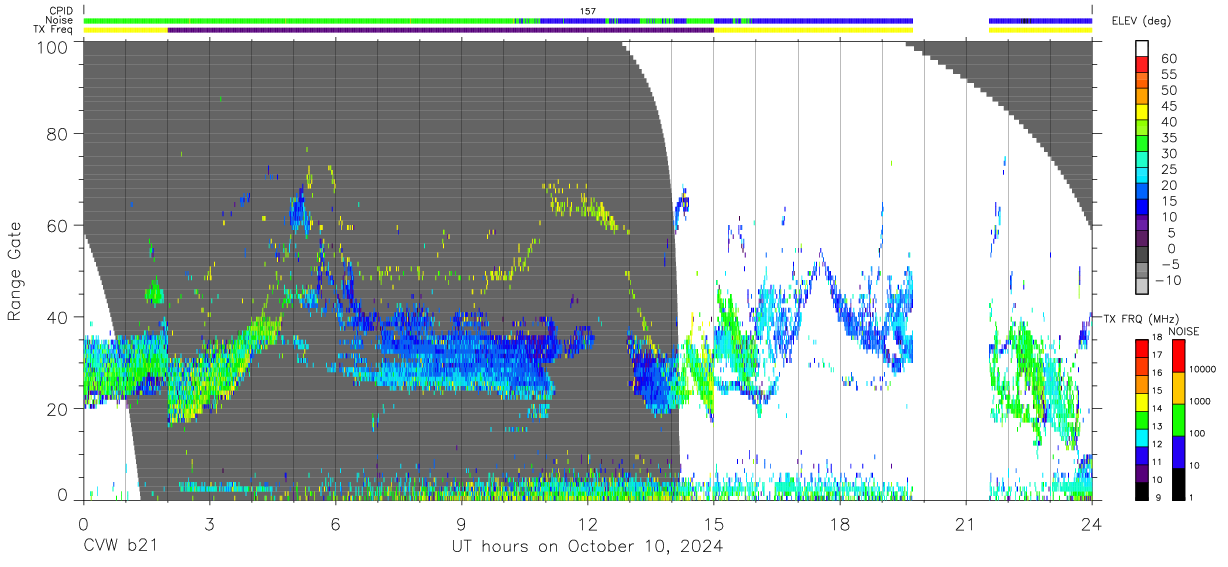Click the '80' tick on the Range Gate axis
The height and width of the screenshot is (567, 1228).
pyautogui.click(x=57, y=133)
